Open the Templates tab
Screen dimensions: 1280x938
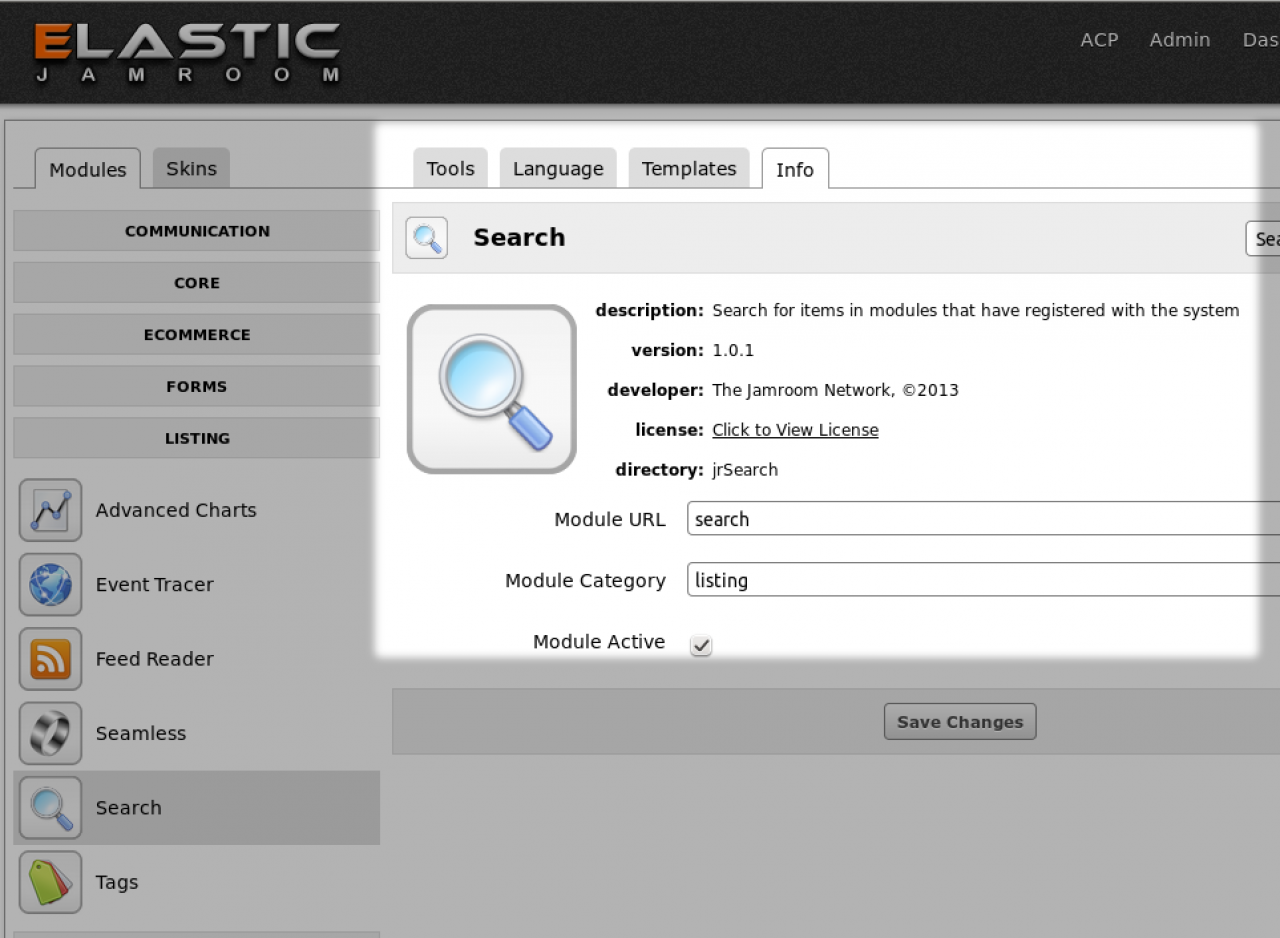coord(689,169)
